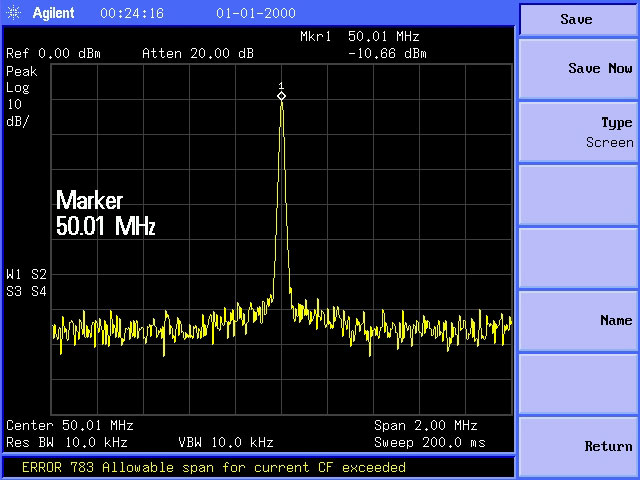
Task: Click the Mkr1 50.01 MHz readout
Action: coord(360,37)
